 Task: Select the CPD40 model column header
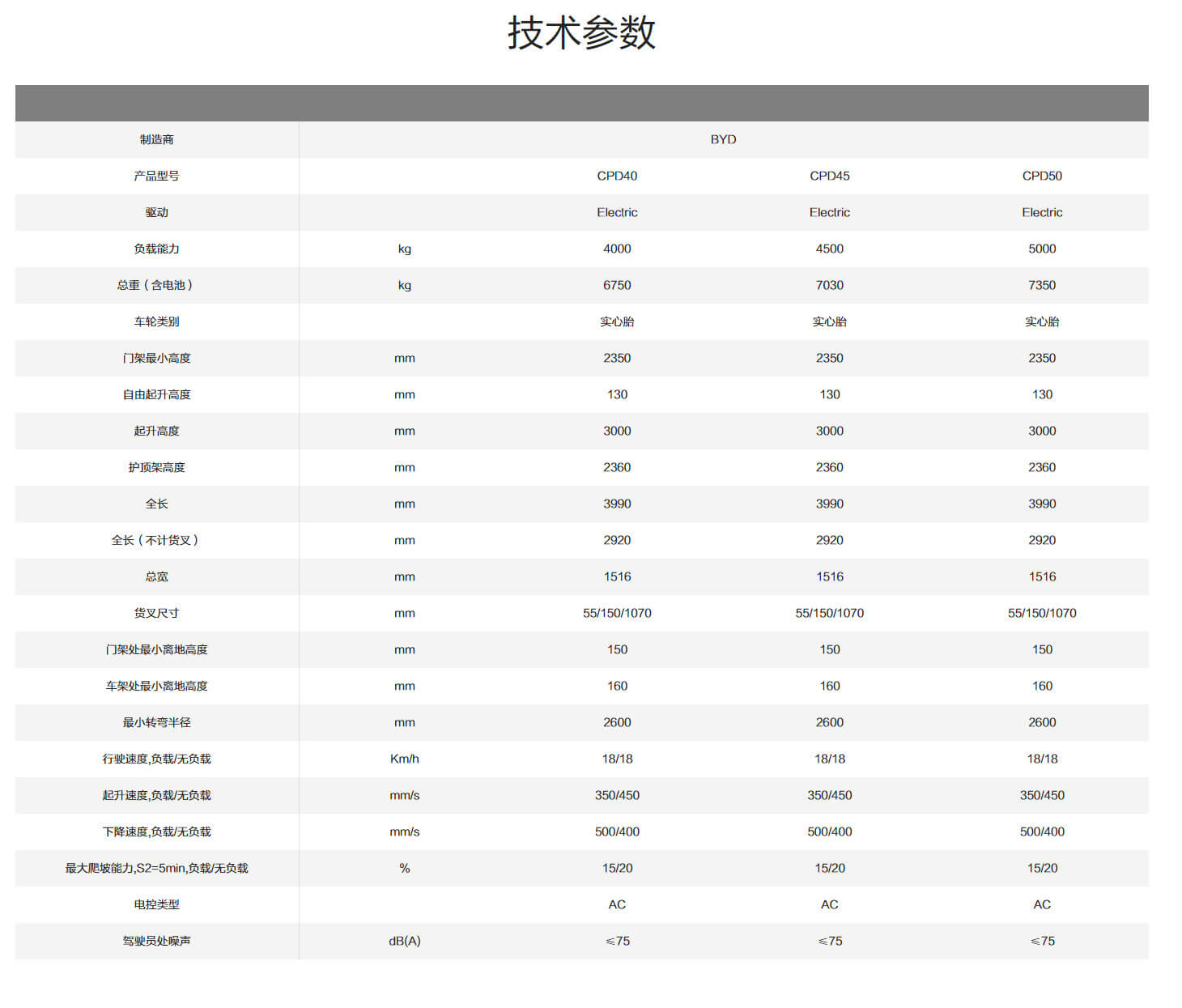(x=617, y=176)
